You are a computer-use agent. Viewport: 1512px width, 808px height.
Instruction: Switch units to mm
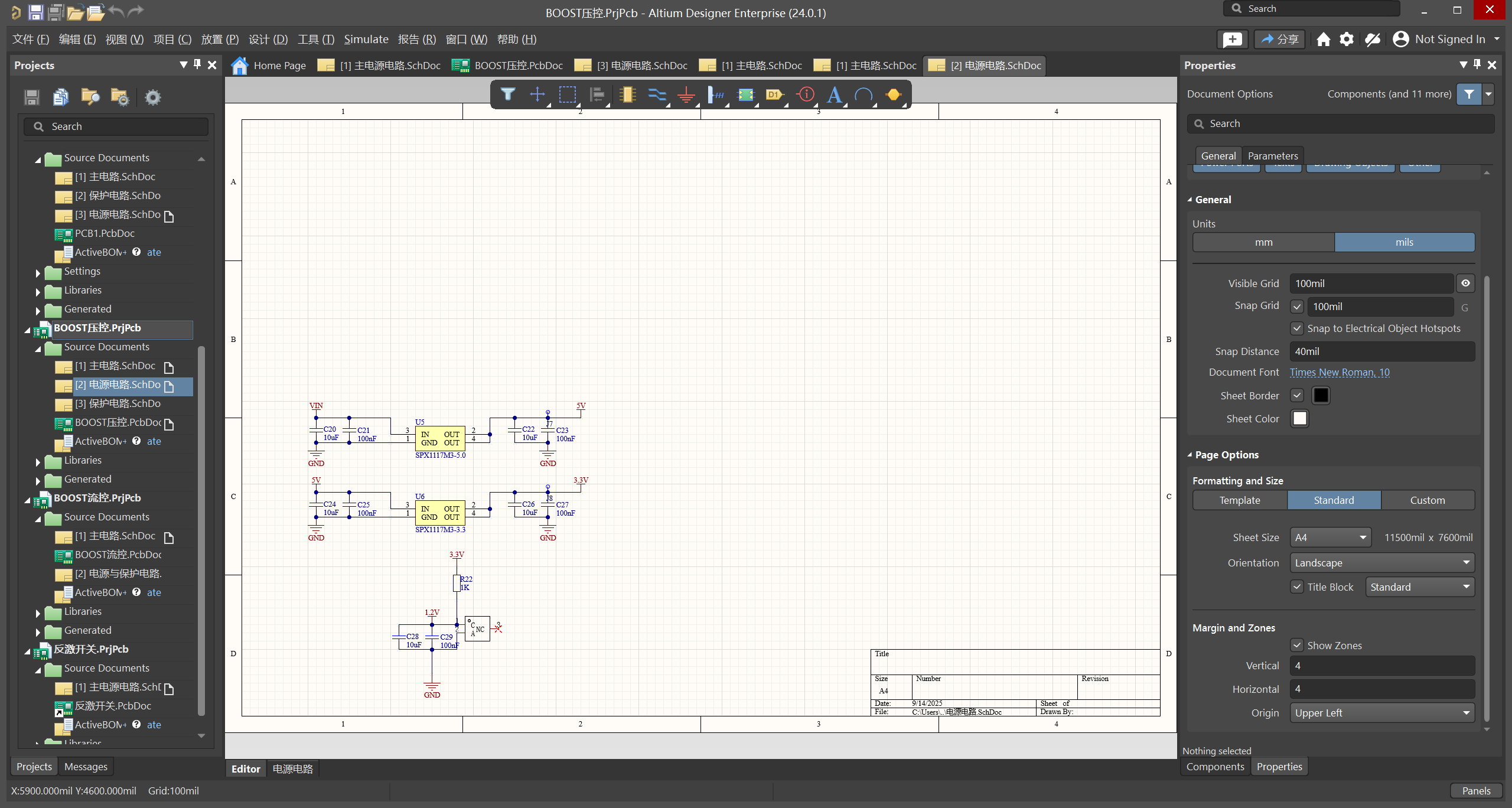[x=1263, y=242]
